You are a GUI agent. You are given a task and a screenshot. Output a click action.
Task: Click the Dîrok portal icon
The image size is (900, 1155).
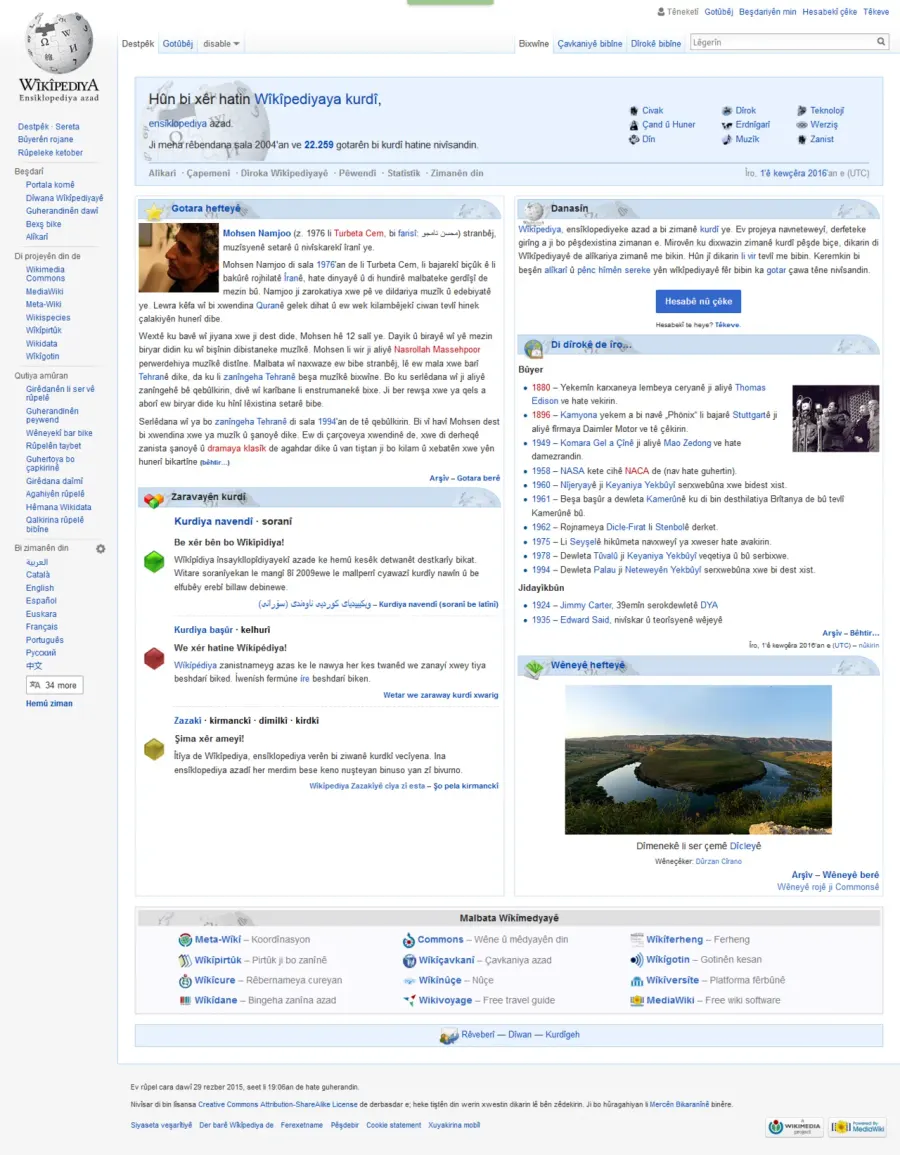click(727, 110)
